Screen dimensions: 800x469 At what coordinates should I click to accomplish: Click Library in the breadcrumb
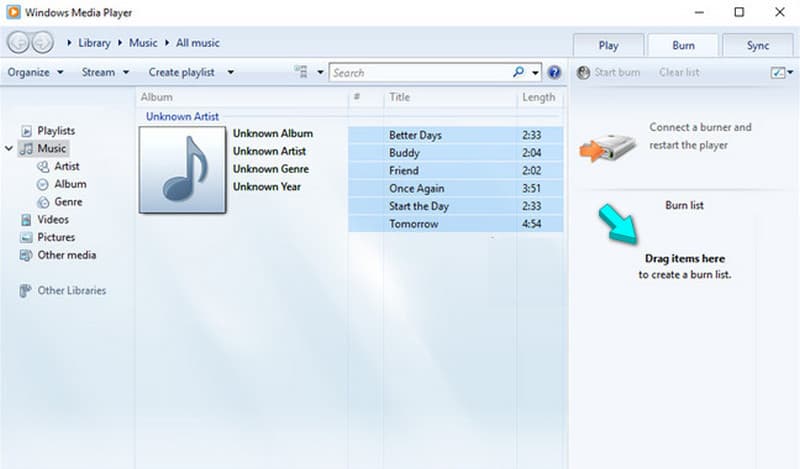point(94,43)
